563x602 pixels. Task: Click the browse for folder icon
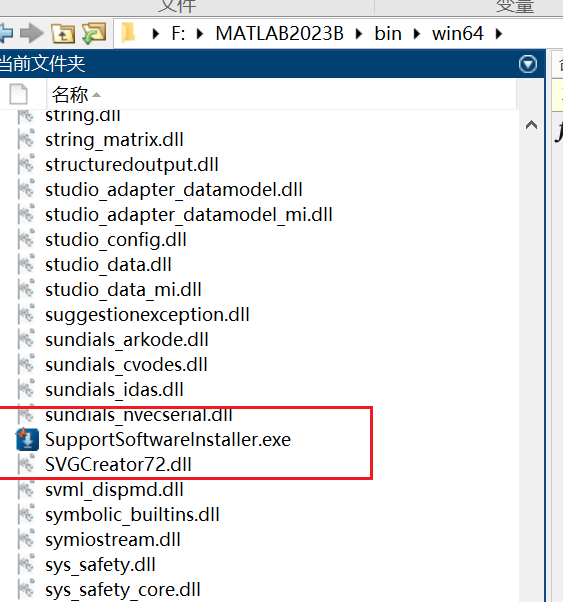point(94,33)
